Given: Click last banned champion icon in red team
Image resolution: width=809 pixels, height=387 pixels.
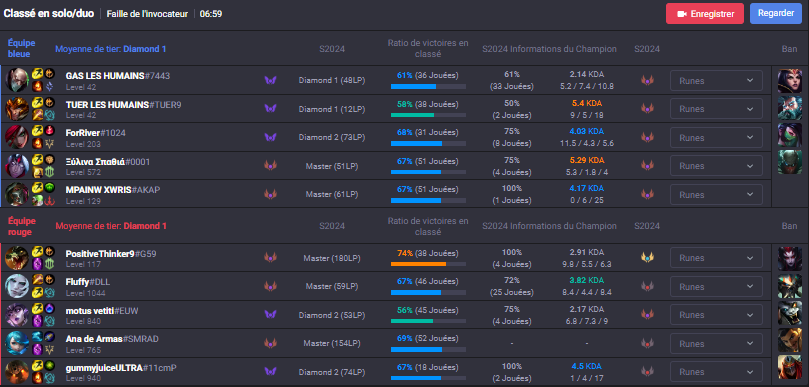Looking at the screenshot, I should (x=790, y=367).
